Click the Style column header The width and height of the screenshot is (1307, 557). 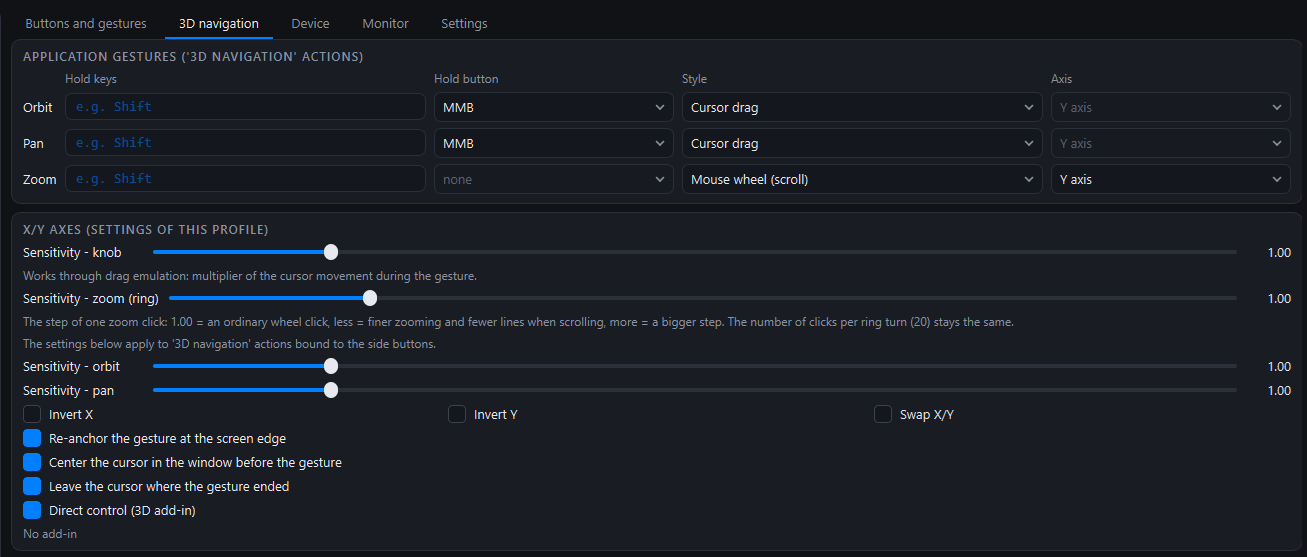(694, 79)
